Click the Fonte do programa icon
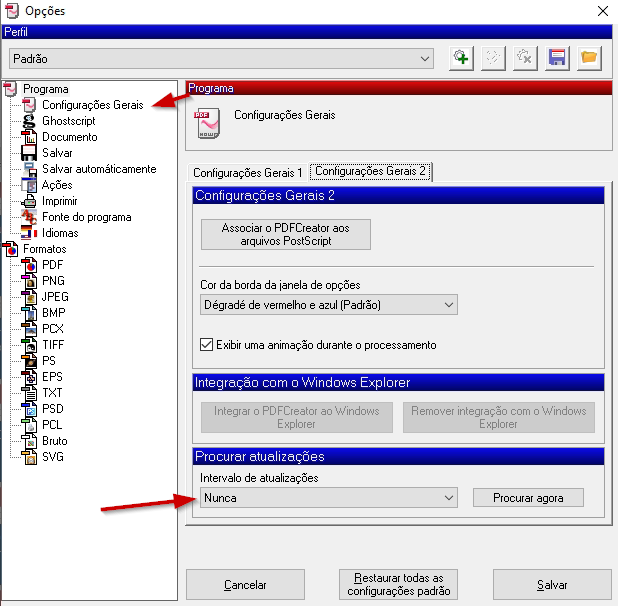 click(29, 217)
